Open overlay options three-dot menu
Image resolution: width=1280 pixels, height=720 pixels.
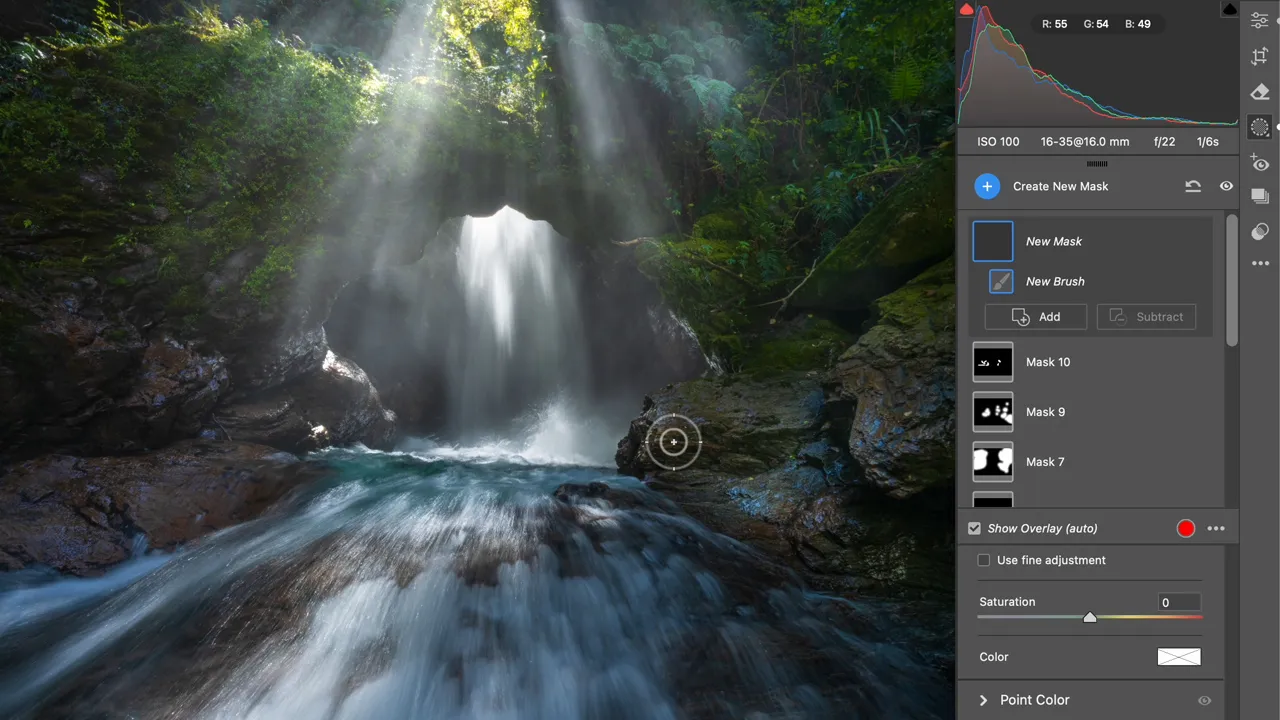pos(1216,528)
